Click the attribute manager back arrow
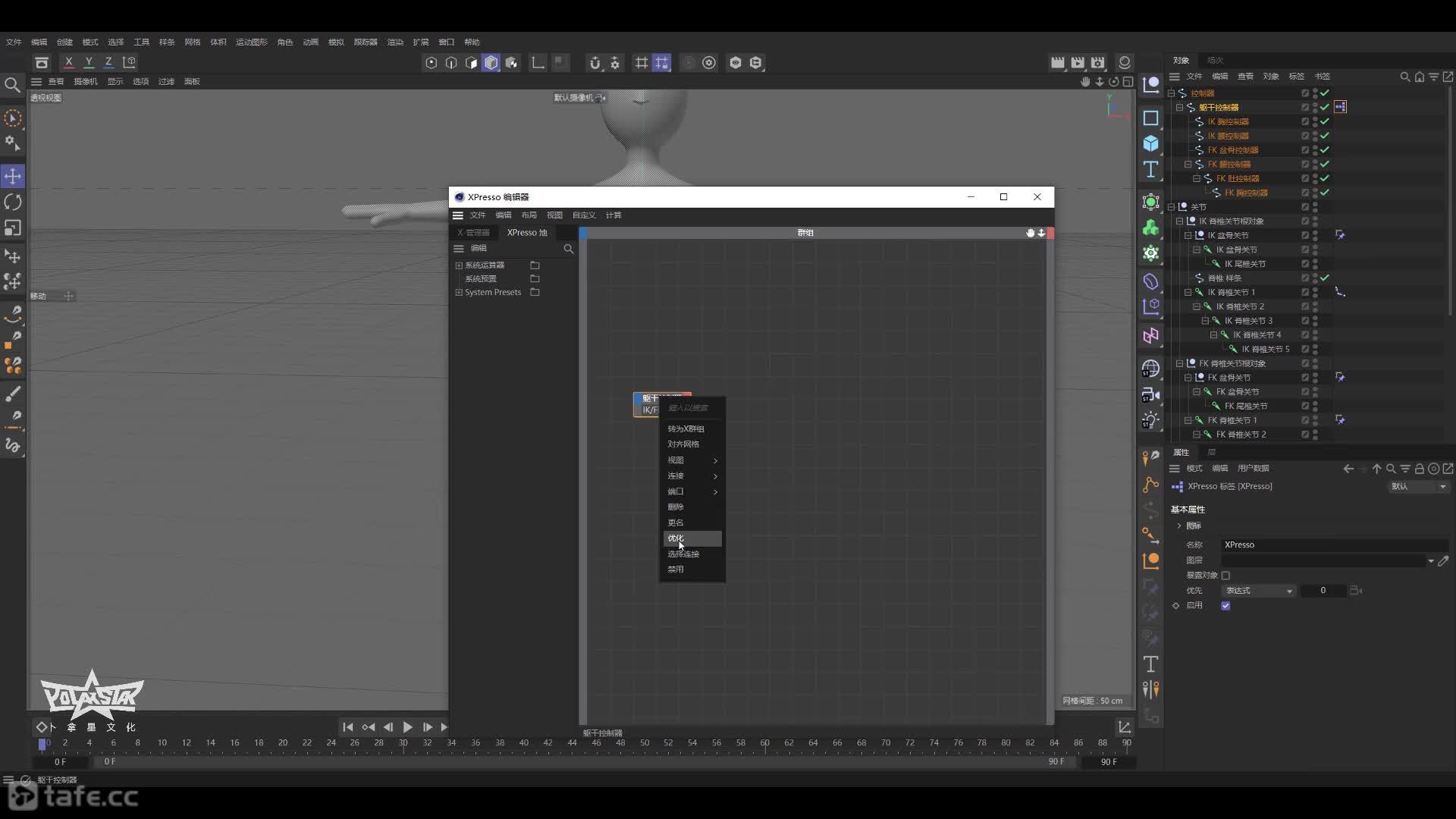Screen dimensions: 1456x819 (x=1348, y=469)
